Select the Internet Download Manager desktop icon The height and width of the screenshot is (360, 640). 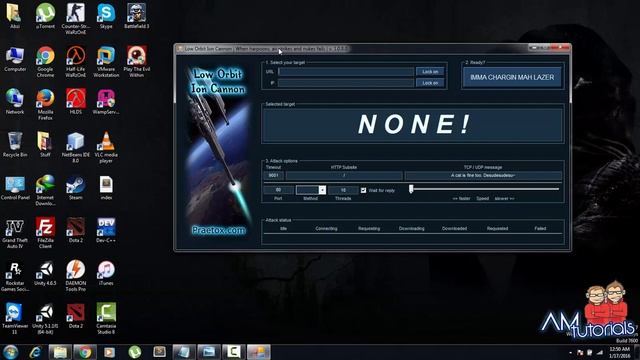point(45,191)
